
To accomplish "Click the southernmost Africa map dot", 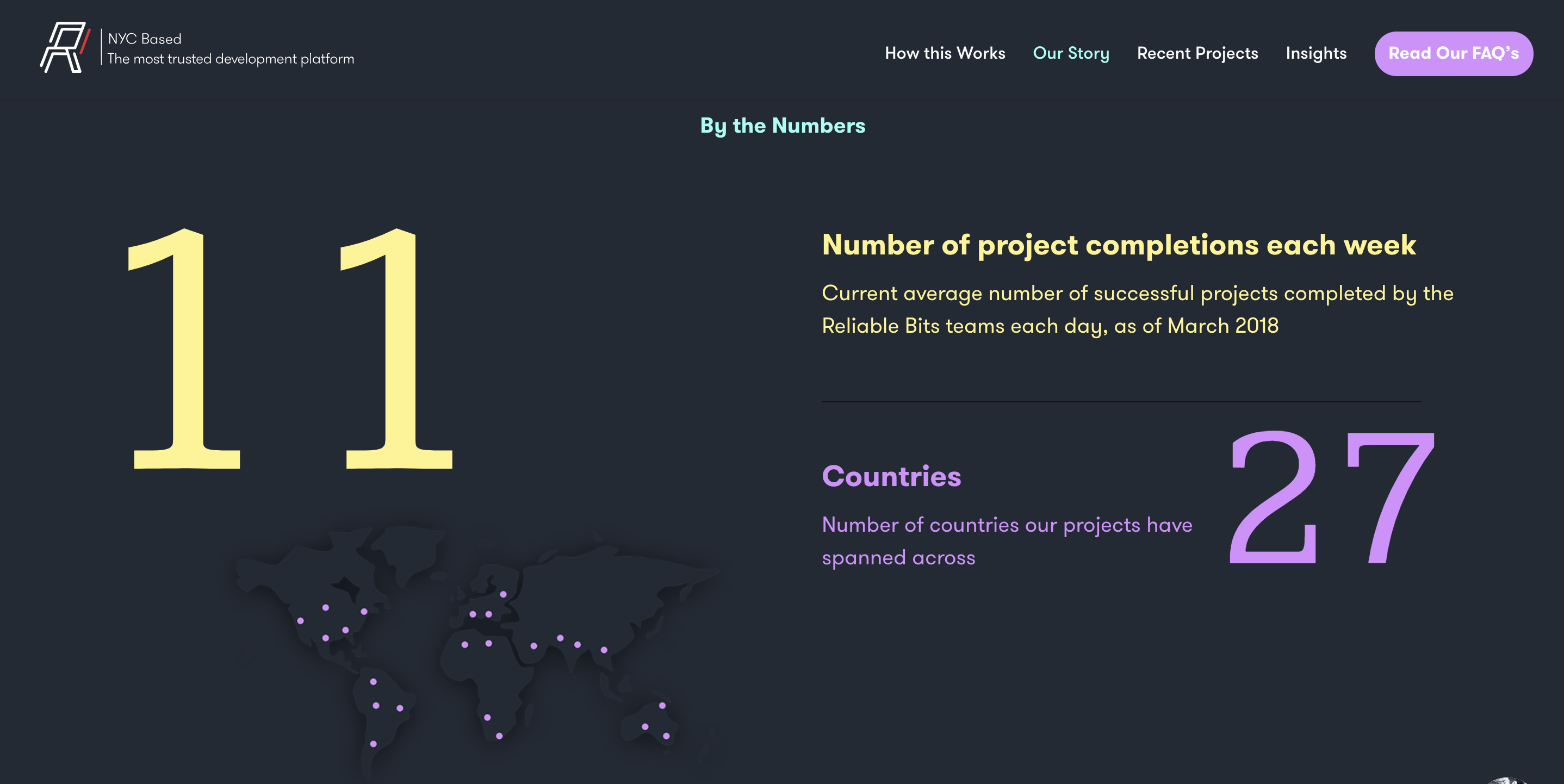I will tap(499, 736).
